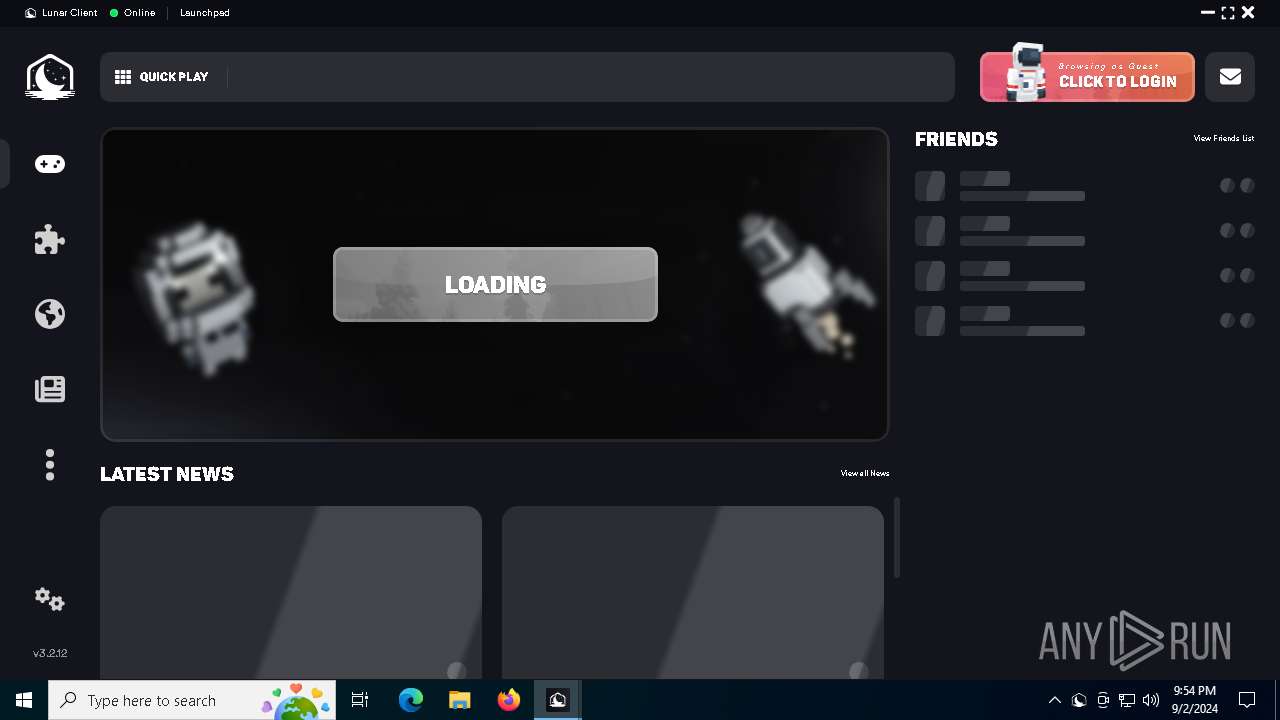Screen dimensions: 1280x720
Task: Click the Quick Play bar
Action: click(527, 77)
